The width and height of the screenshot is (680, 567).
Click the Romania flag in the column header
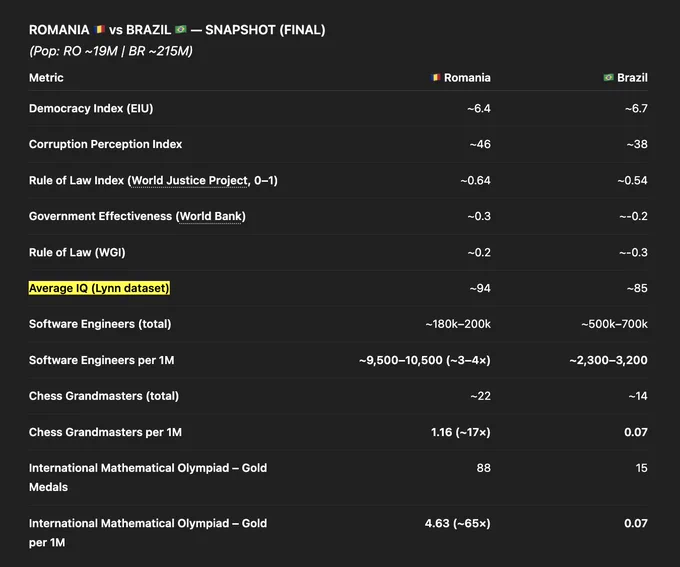point(436,78)
